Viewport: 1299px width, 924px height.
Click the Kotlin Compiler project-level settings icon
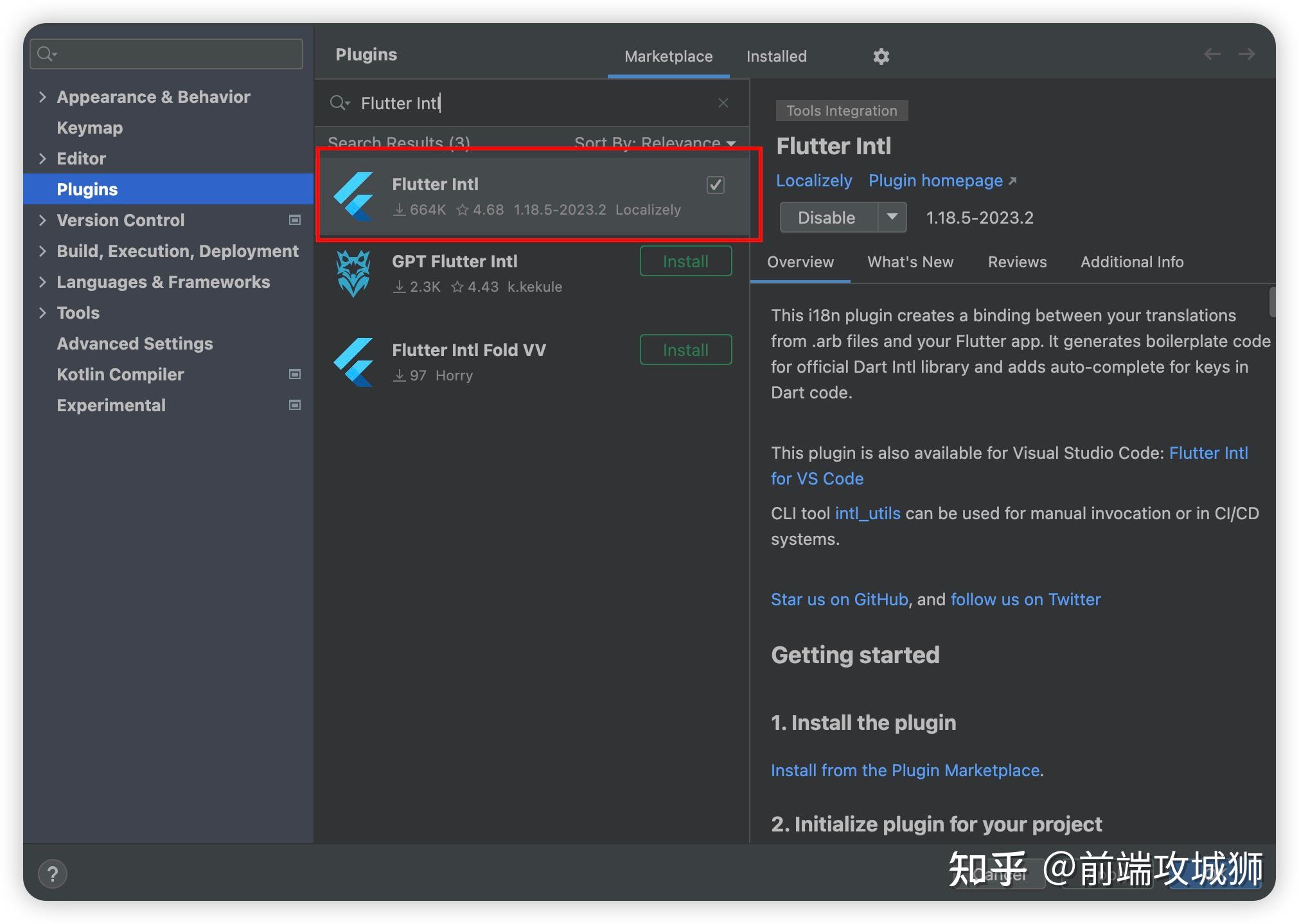pyautogui.click(x=295, y=375)
